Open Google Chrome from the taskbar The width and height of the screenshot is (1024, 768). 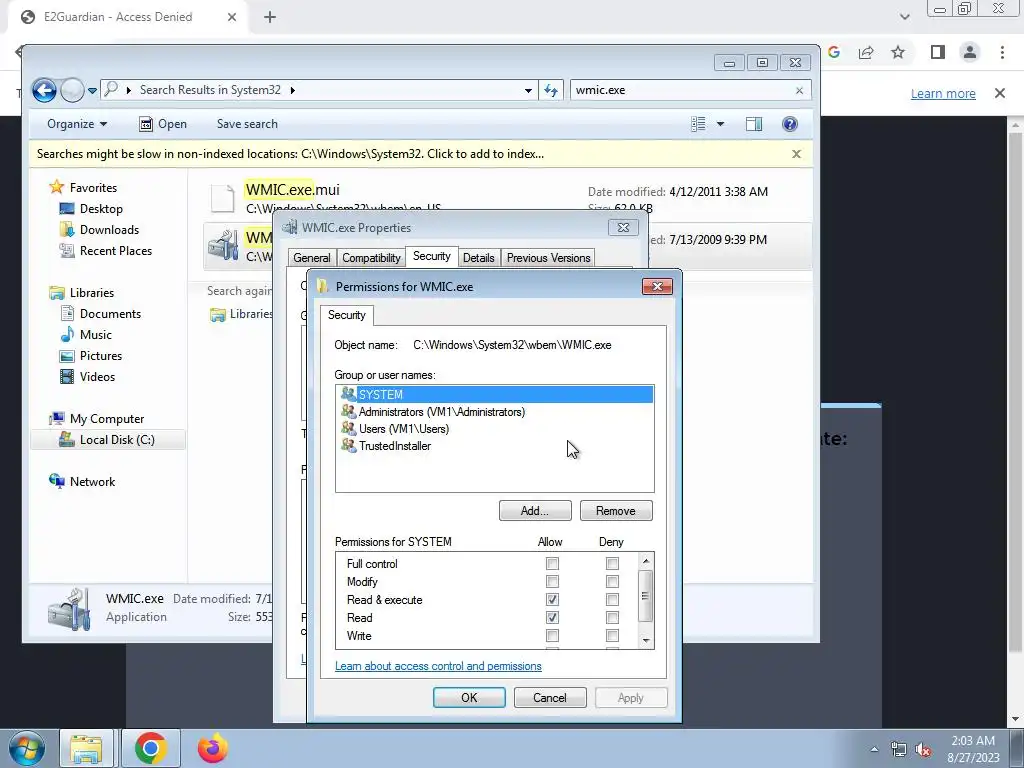151,748
